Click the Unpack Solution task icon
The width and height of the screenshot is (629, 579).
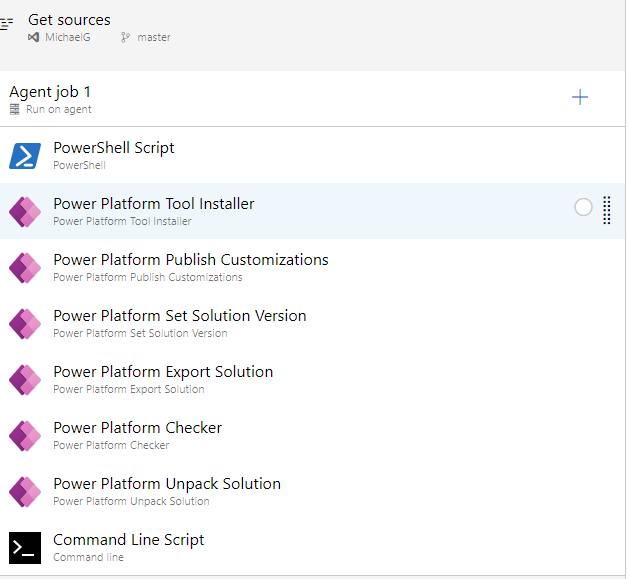(x=25, y=492)
